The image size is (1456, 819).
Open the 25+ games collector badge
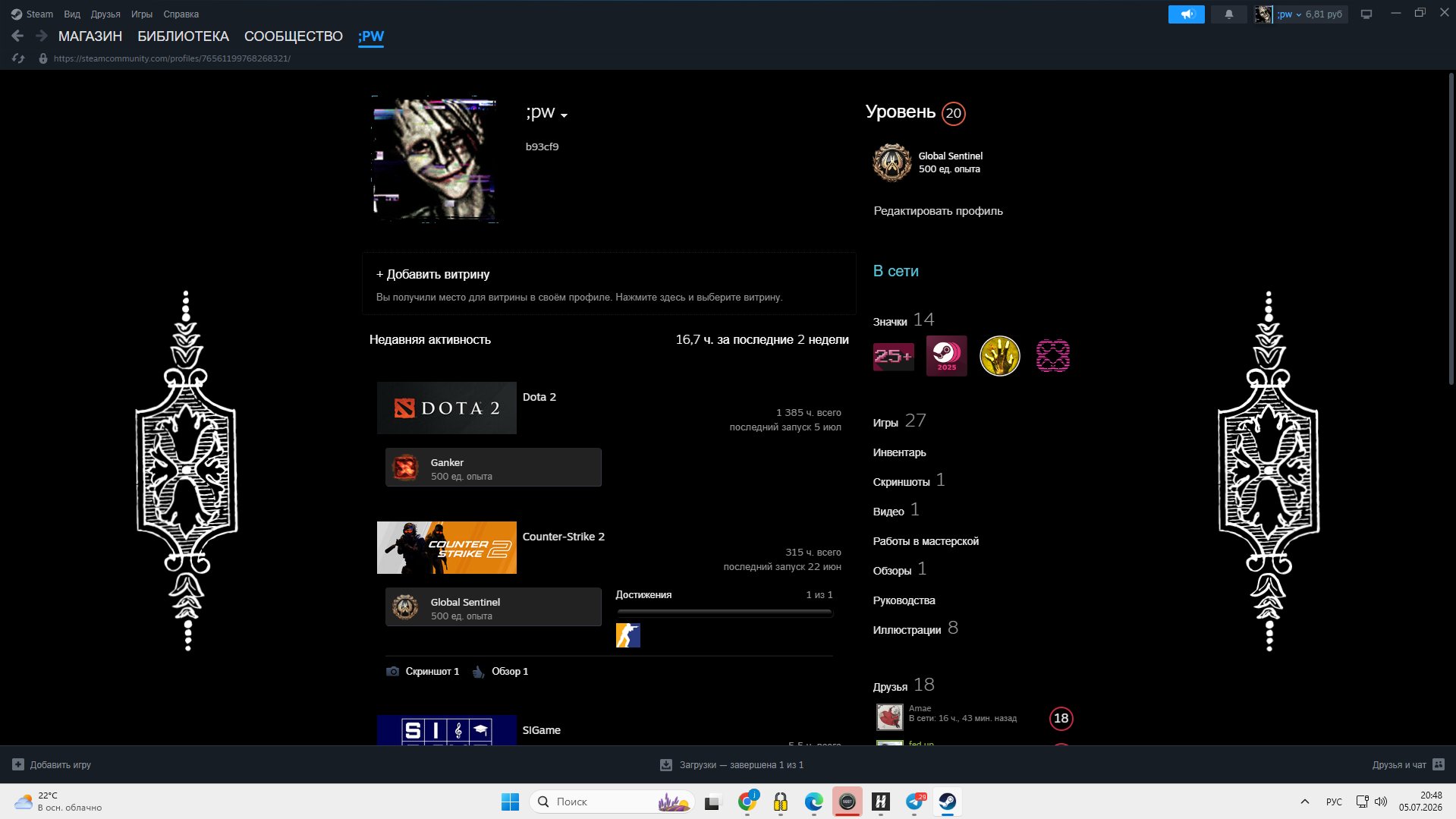(893, 356)
